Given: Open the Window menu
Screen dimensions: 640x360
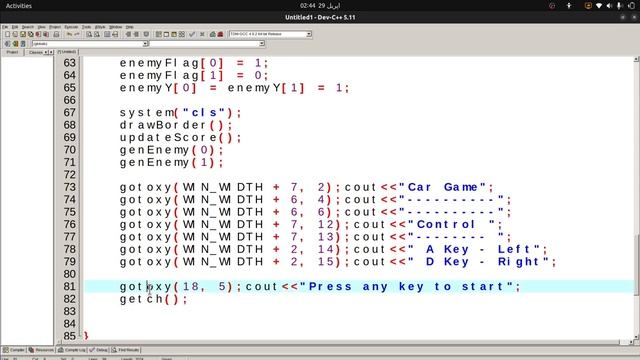Looking at the screenshot, I should [116, 27].
